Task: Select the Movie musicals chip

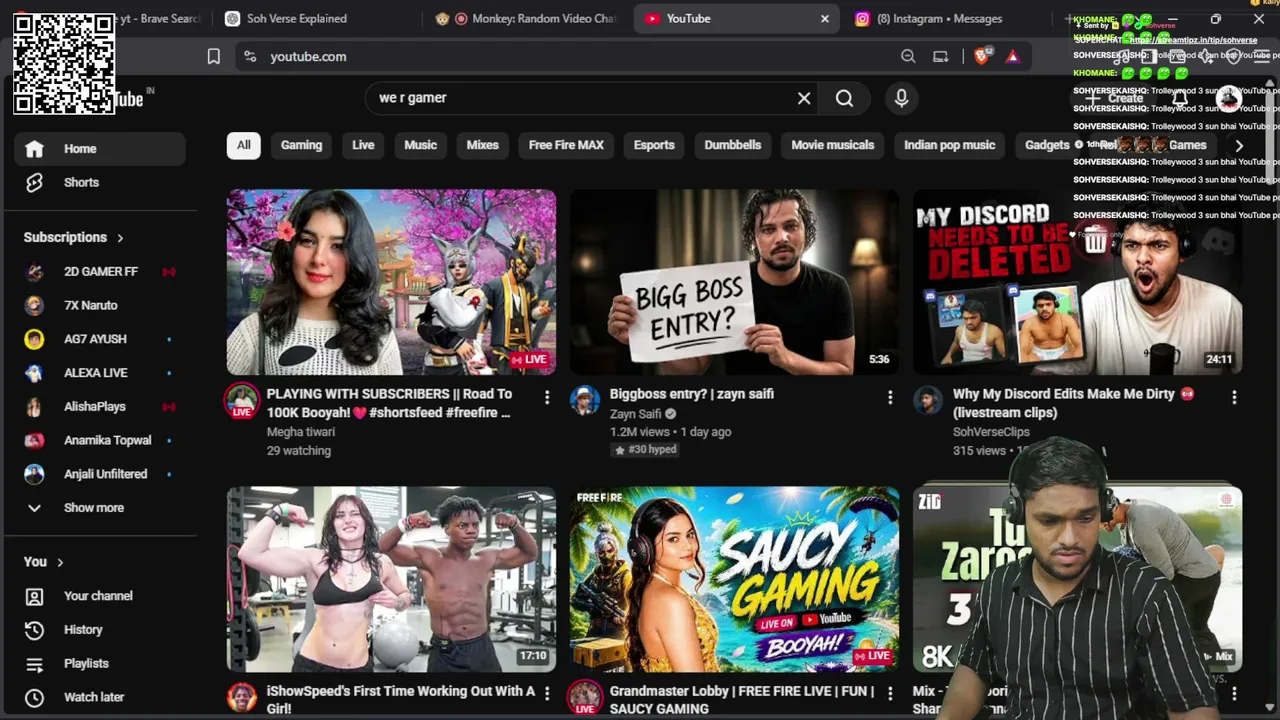Action: coord(833,146)
